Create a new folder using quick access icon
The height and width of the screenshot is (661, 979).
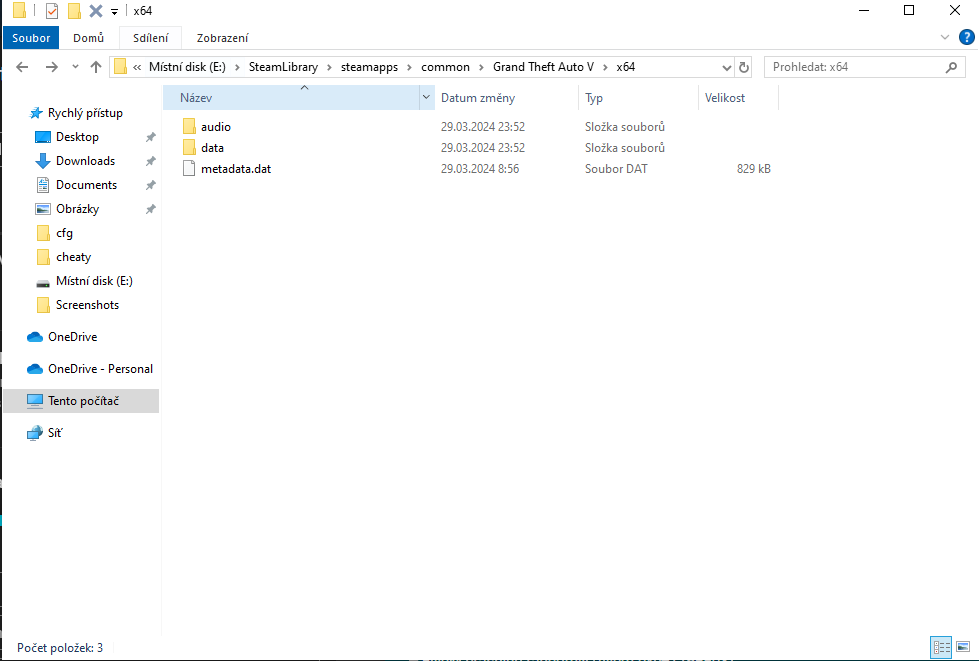pos(71,11)
